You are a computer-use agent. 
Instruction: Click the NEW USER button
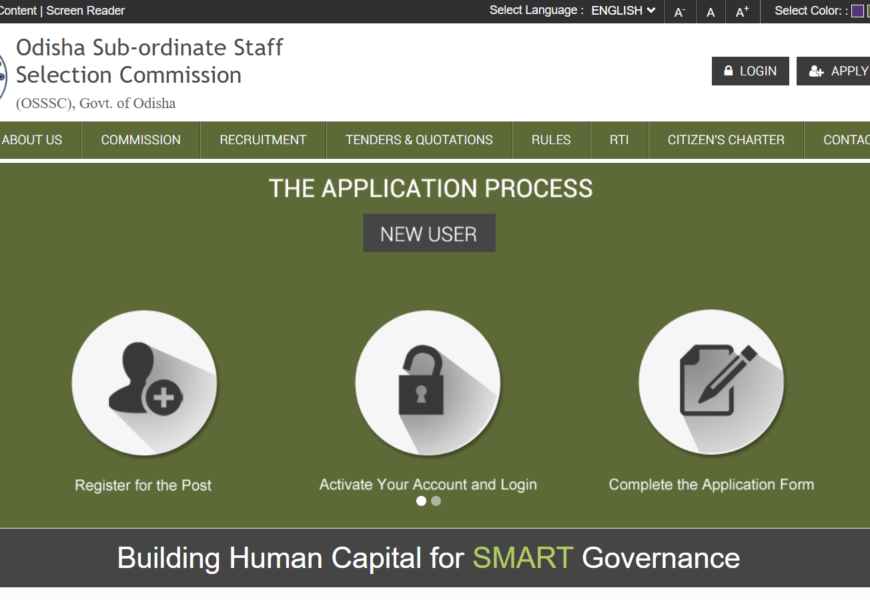tap(428, 234)
